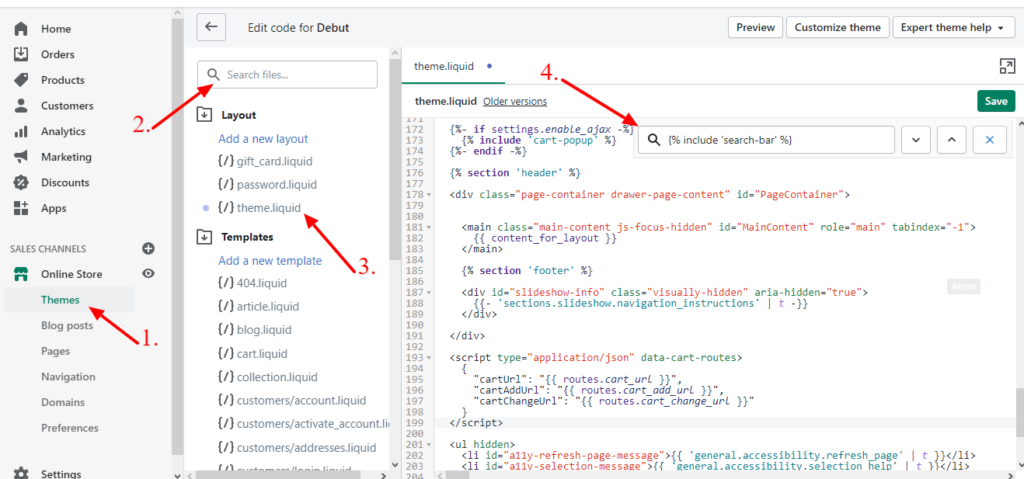Click Add a new template link
This screenshot has height=479, width=1024.
(x=270, y=261)
